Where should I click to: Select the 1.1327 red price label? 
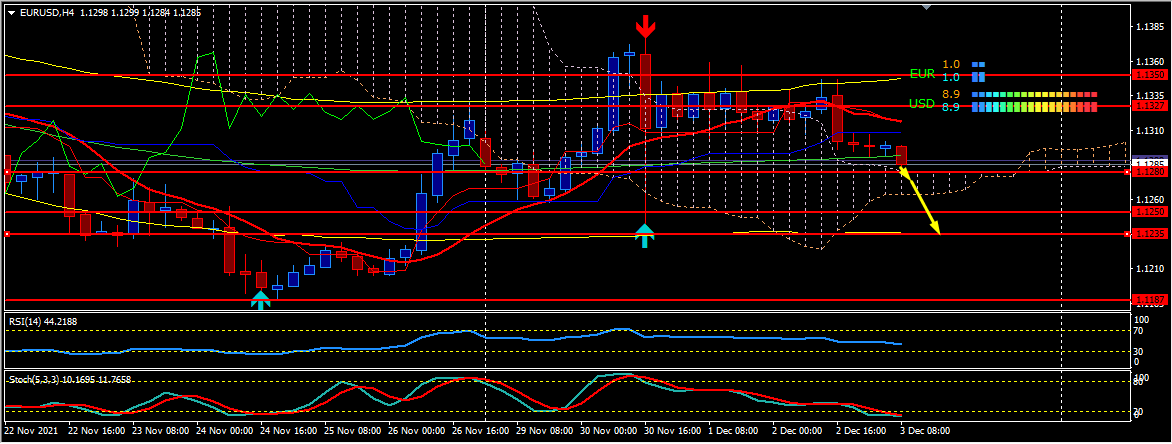pos(1150,105)
